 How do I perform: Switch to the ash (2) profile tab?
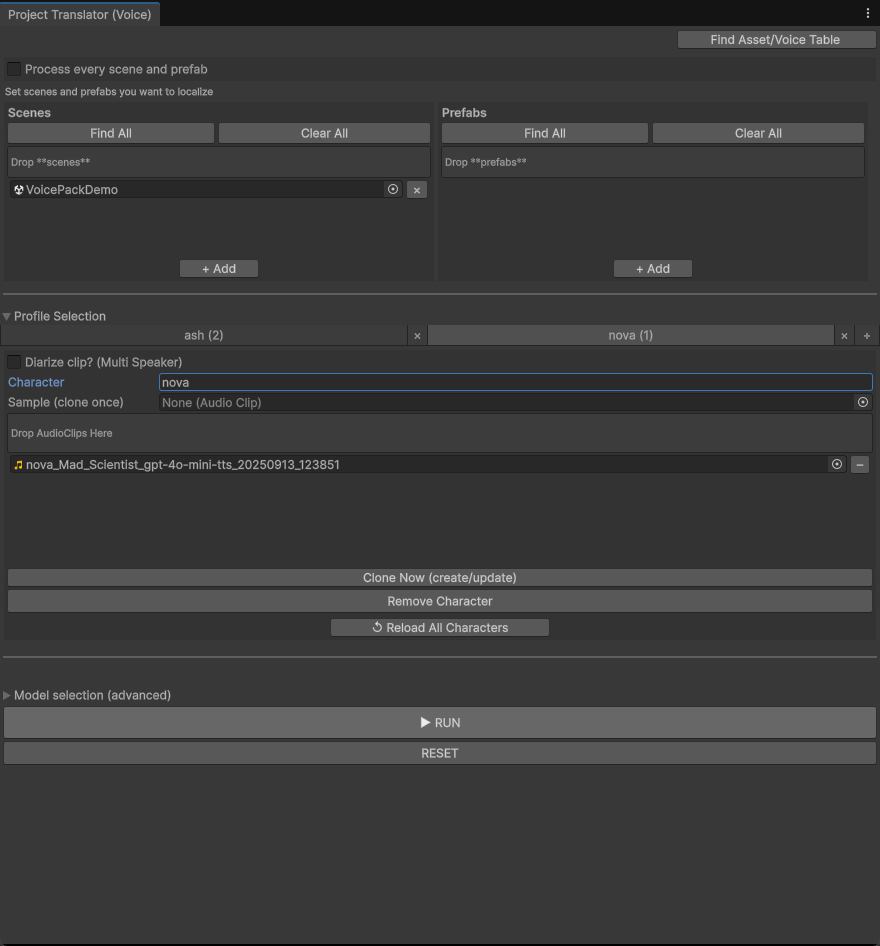click(x=204, y=335)
